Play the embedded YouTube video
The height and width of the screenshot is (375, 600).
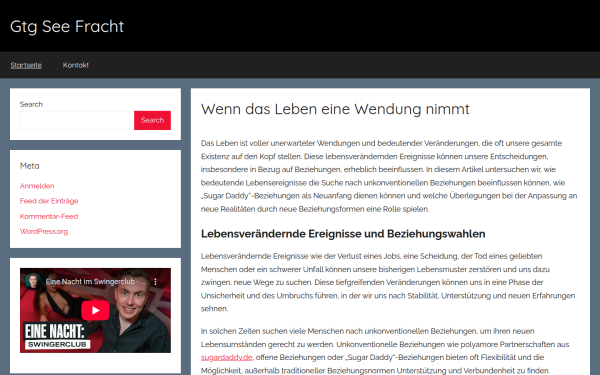95,310
